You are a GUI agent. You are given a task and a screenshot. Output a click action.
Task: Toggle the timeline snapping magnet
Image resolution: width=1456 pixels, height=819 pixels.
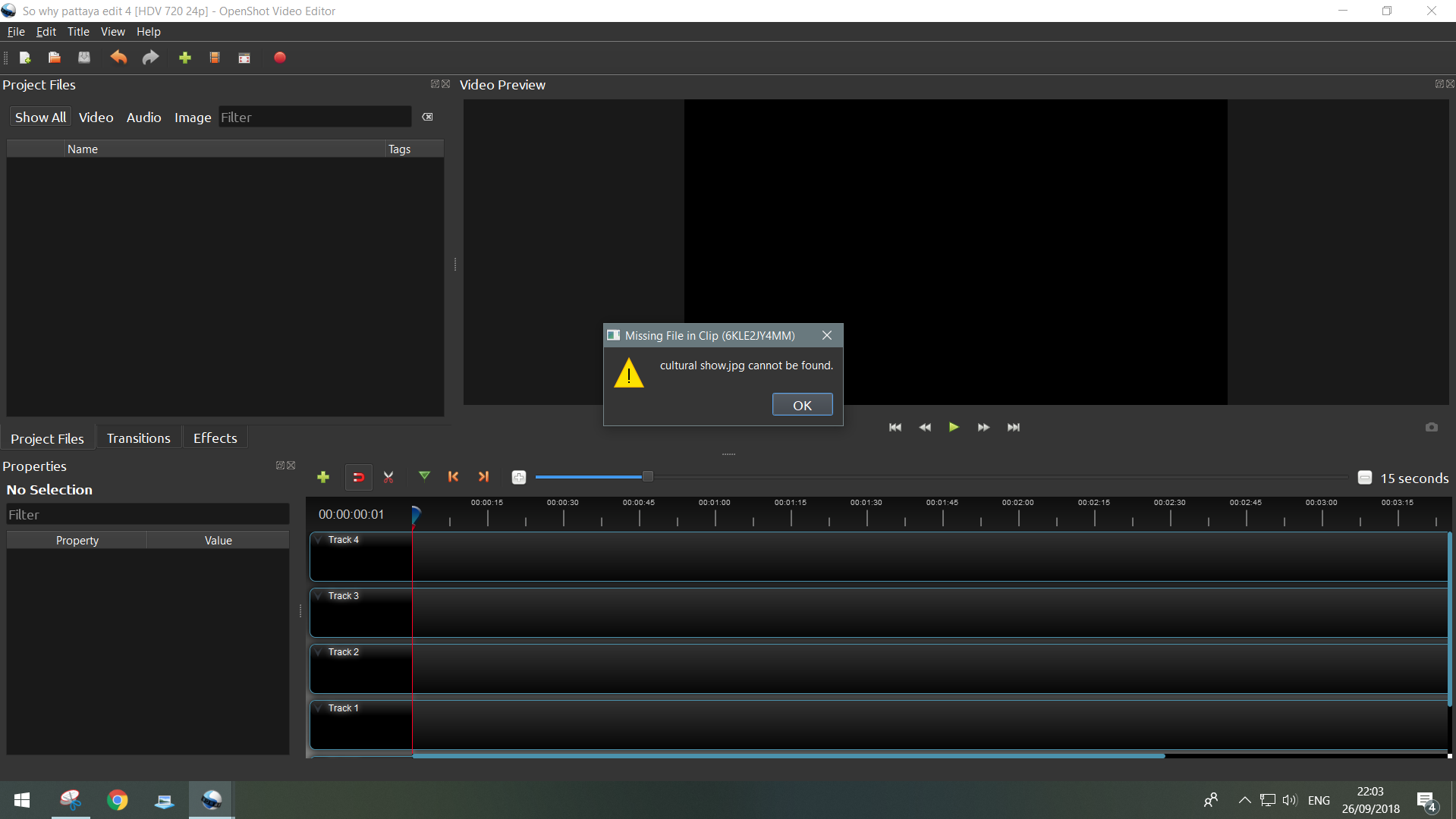click(359, 477)
